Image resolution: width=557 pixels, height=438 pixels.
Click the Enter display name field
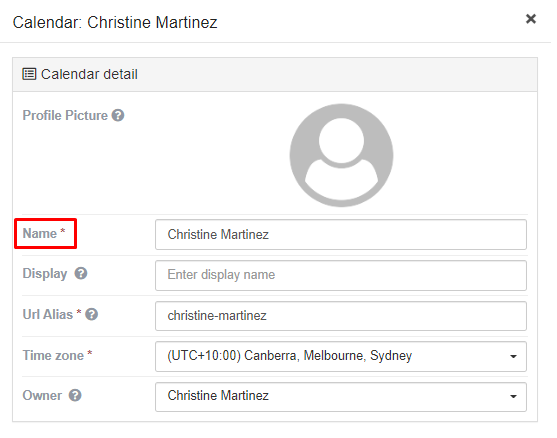(341, 275)
